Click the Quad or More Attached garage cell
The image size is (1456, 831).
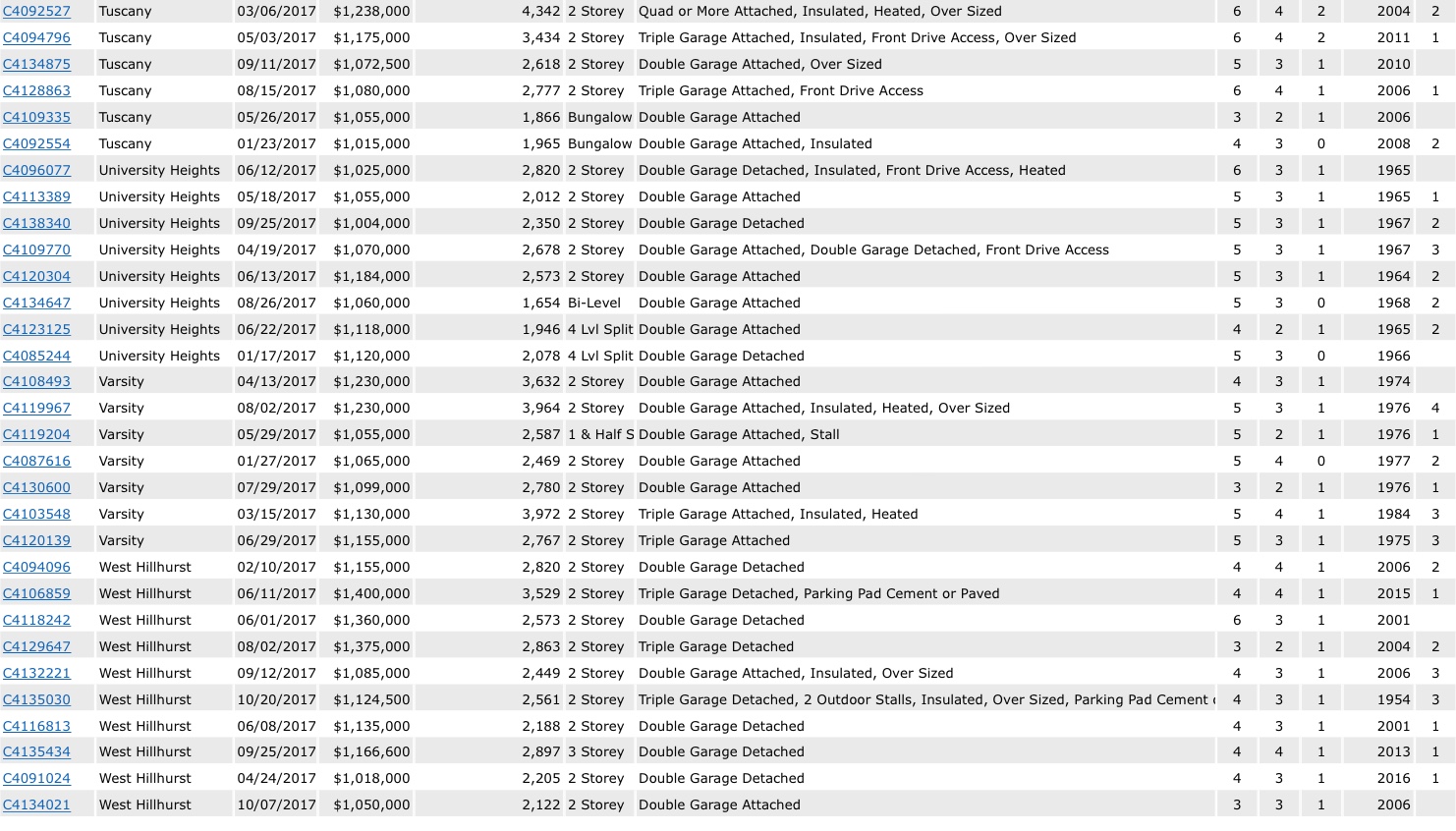pyautogui.click(x=819, y=12)
